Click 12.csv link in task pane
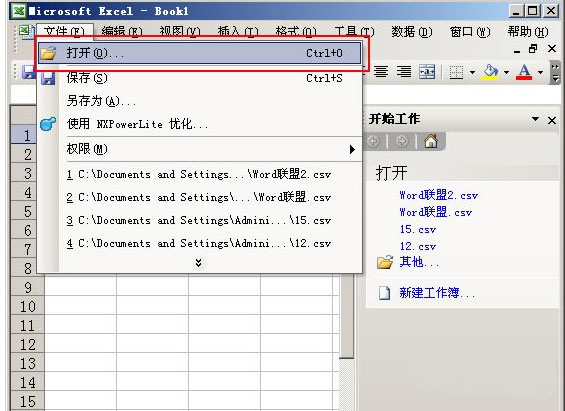 (418, 246)
